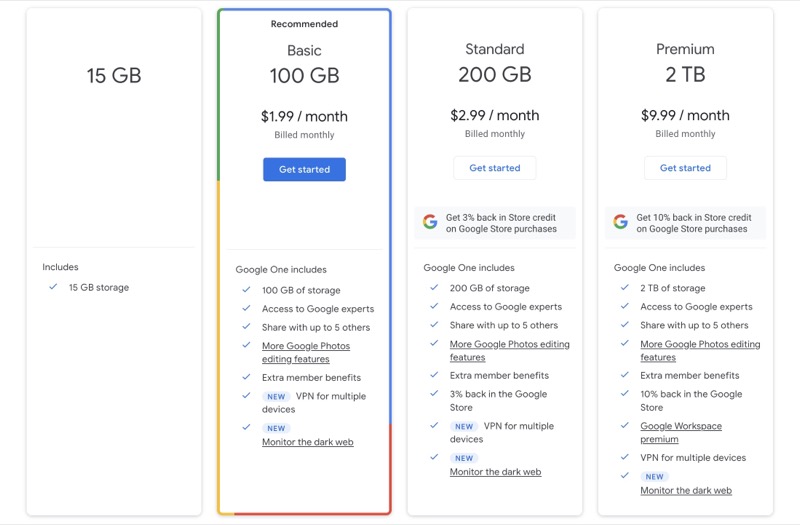800x525 pixels.
Task: Click Get 3% back in Store credit text
Action: click(501, 223)
